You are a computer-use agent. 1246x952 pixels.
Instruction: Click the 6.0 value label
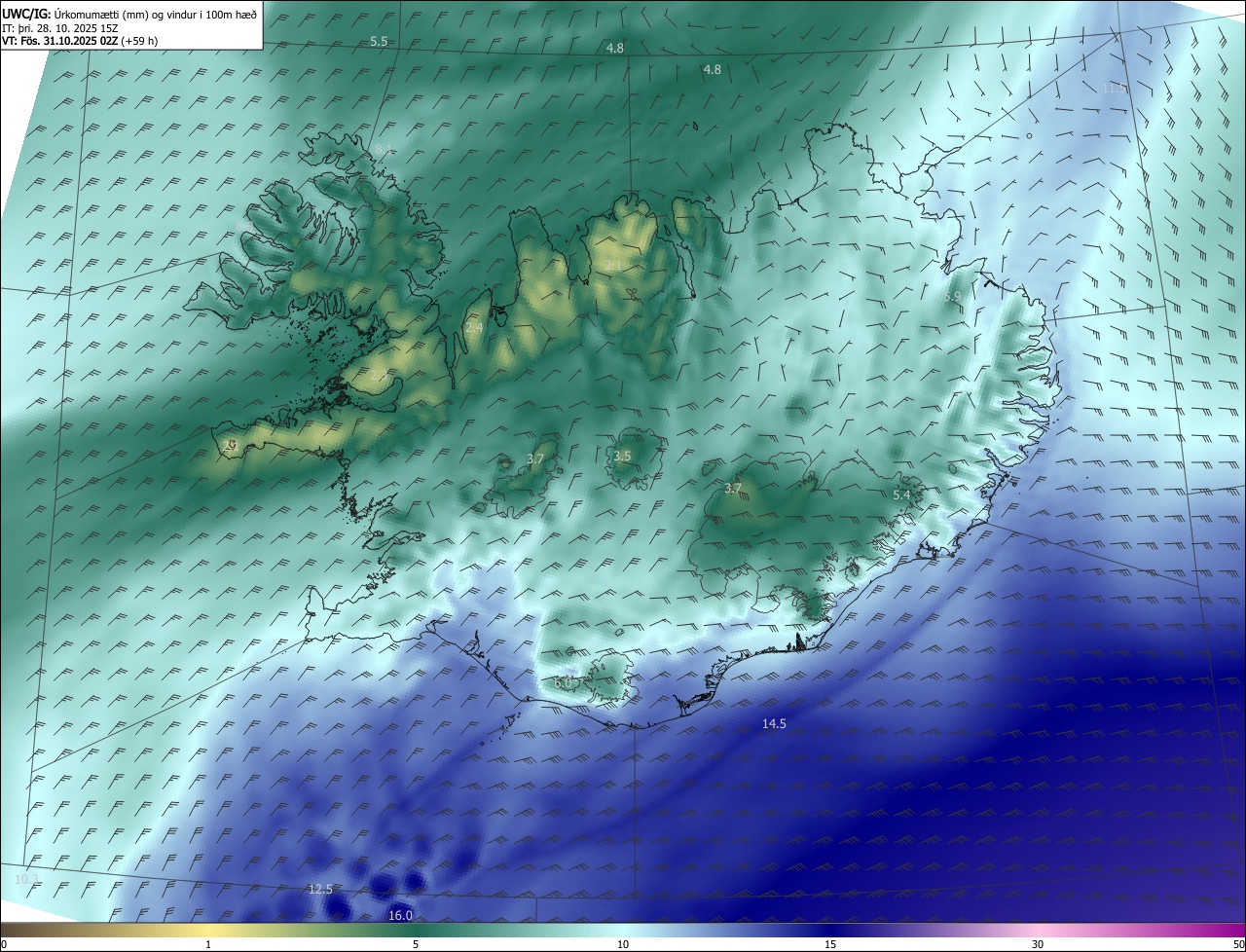(x=563, y=683)
